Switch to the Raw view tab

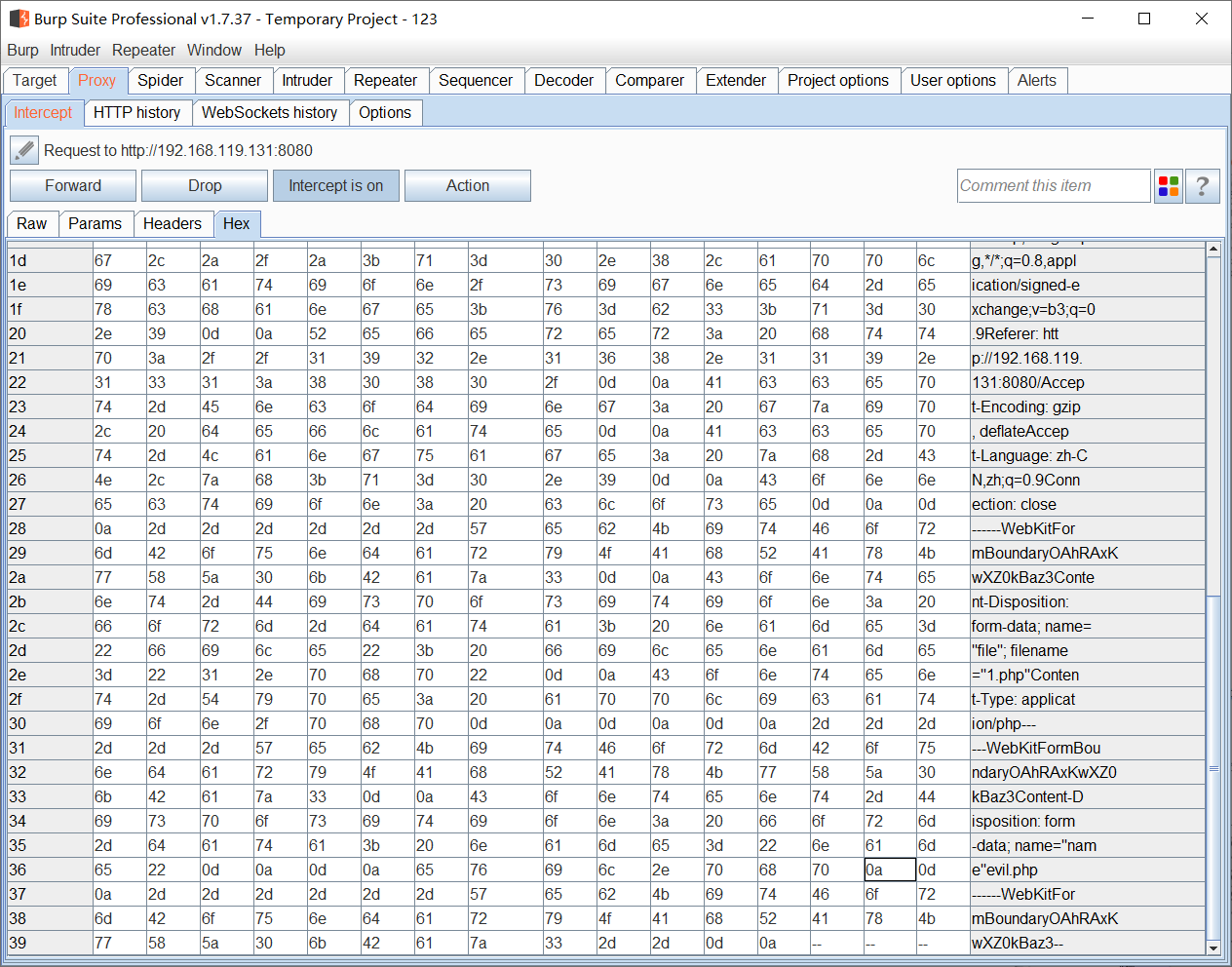[32, 224]
